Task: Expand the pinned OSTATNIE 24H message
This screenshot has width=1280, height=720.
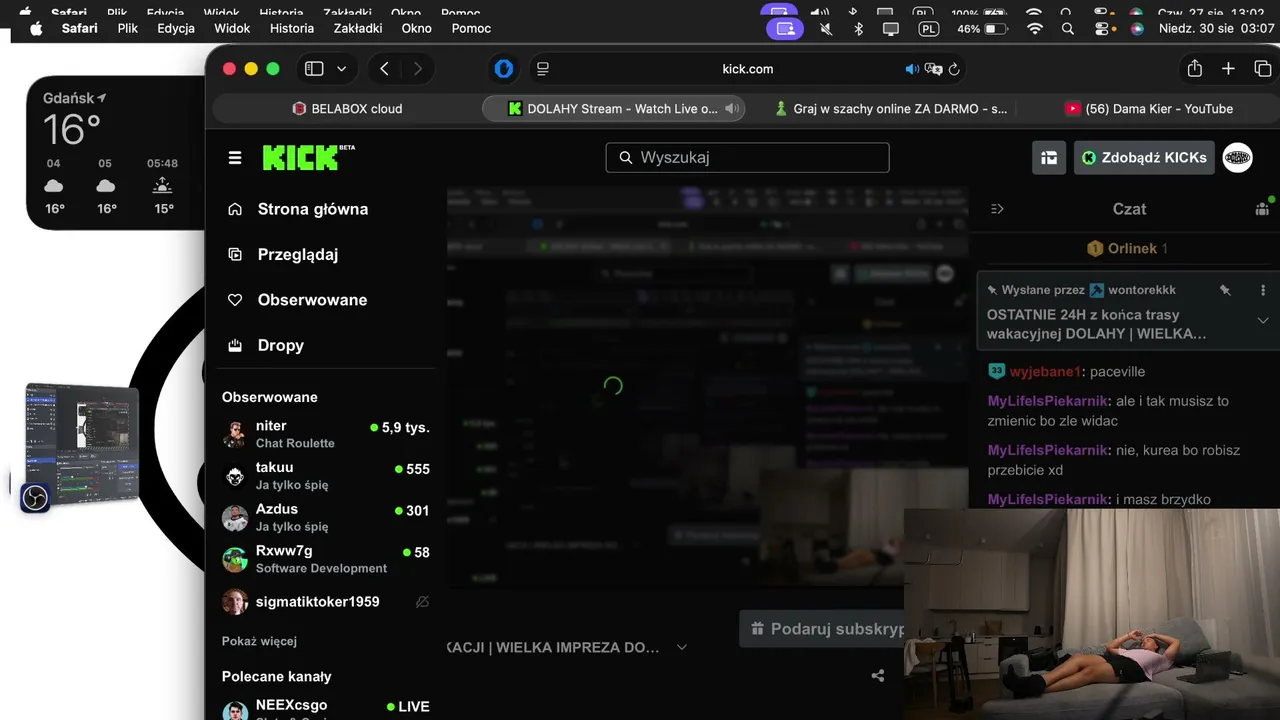Action: pyautogui.click(x=1263, y=321)
